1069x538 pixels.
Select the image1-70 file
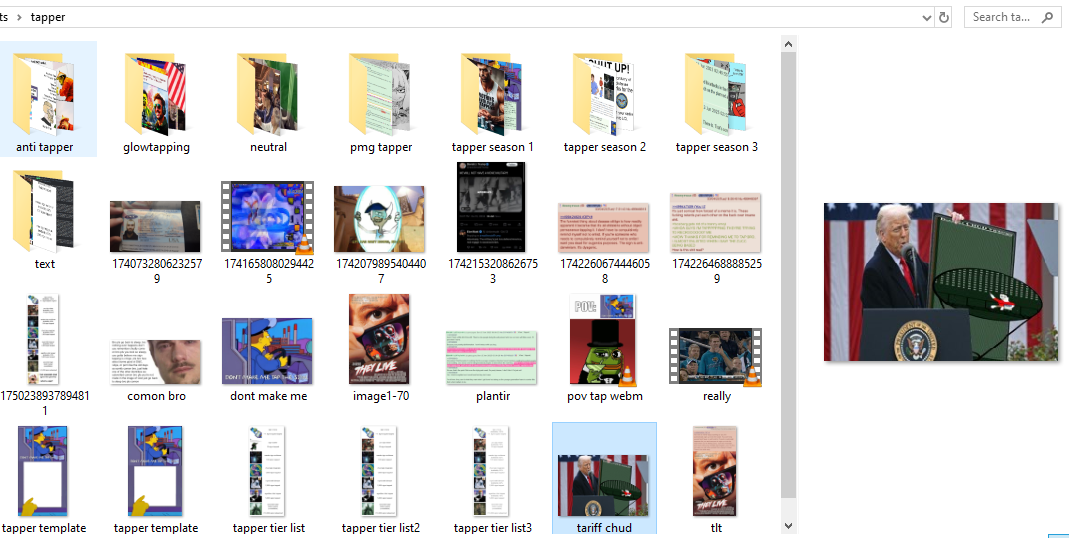[380, 339]
